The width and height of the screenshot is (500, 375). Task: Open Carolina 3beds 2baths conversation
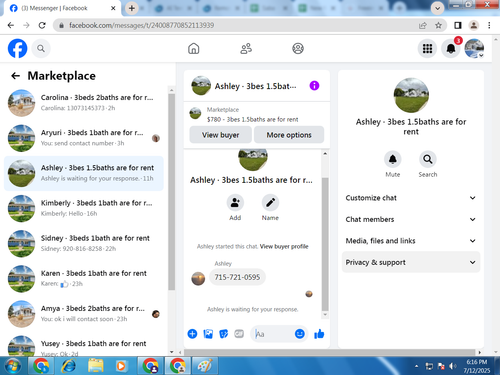point(84,103)
